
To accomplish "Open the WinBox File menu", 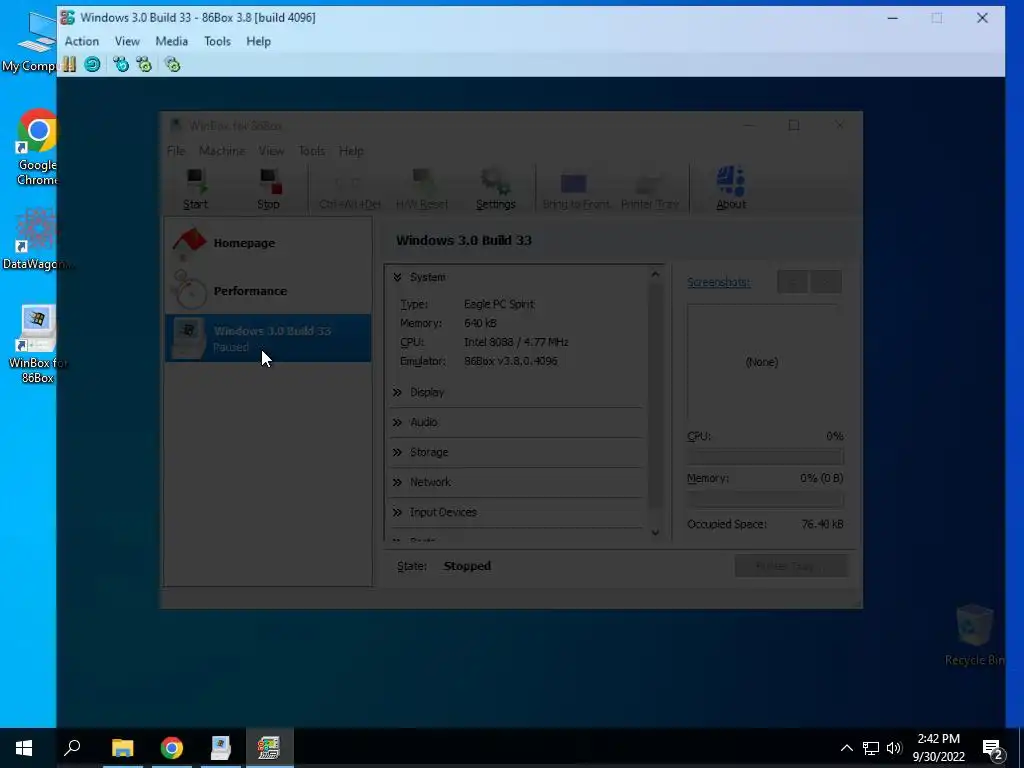I will pos(176,151).
